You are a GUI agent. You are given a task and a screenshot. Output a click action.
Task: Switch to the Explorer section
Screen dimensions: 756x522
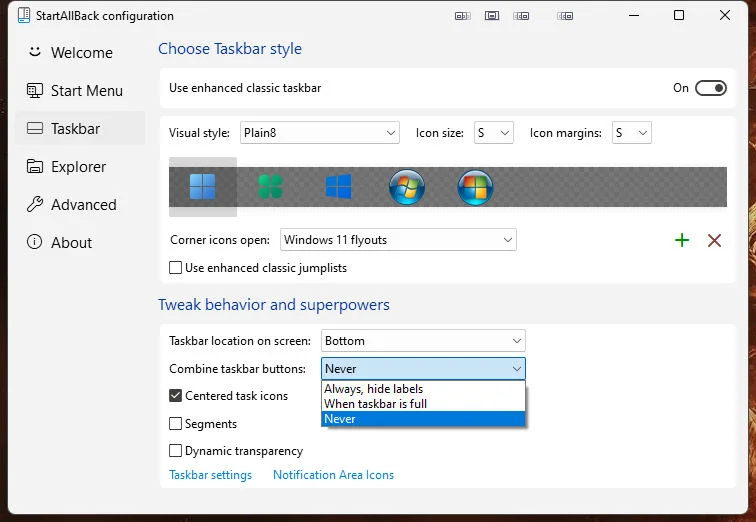pyautogui.click(x=80, y=167)
